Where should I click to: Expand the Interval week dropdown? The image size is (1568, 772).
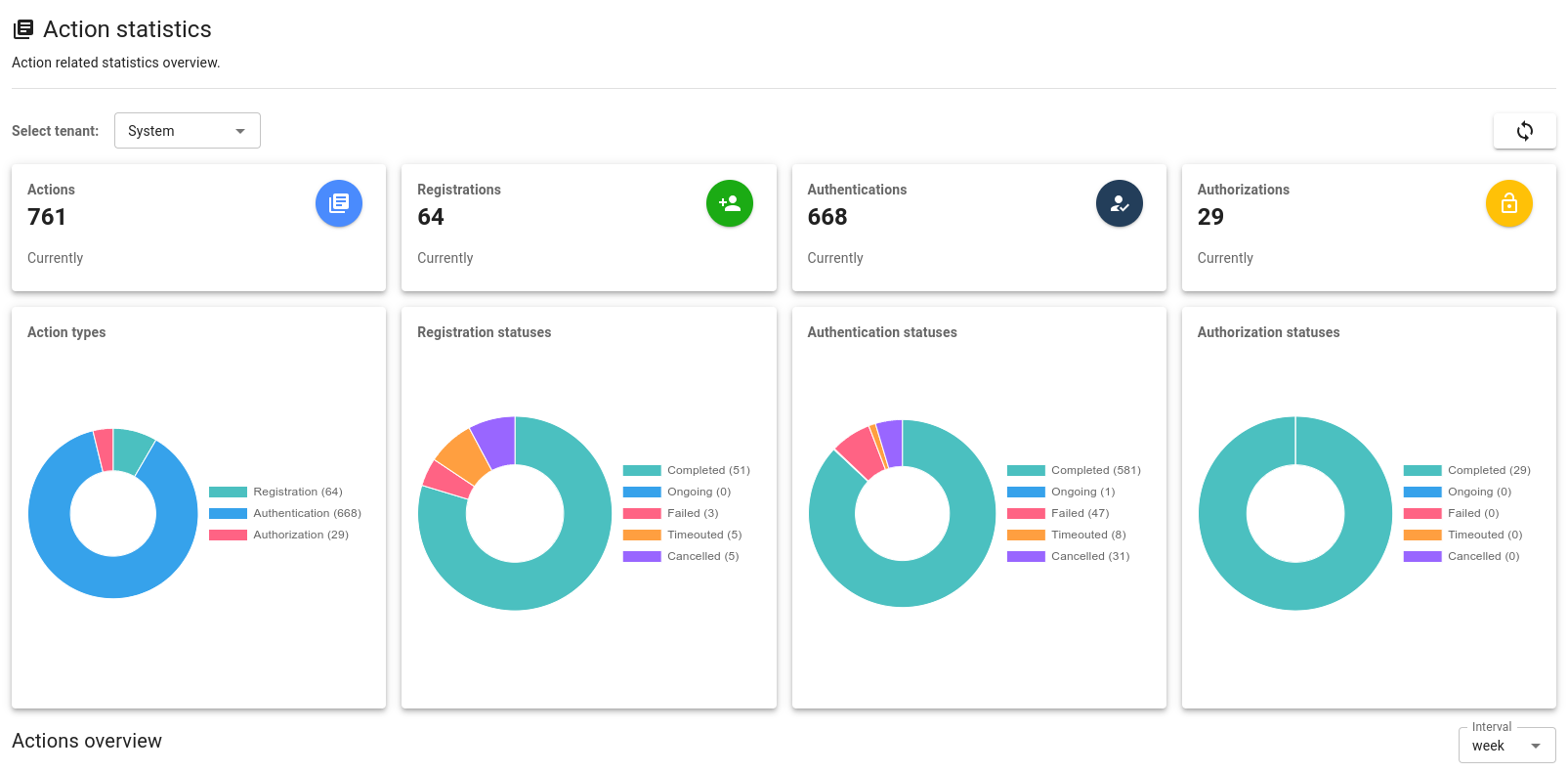click(x=1505, y=746)
